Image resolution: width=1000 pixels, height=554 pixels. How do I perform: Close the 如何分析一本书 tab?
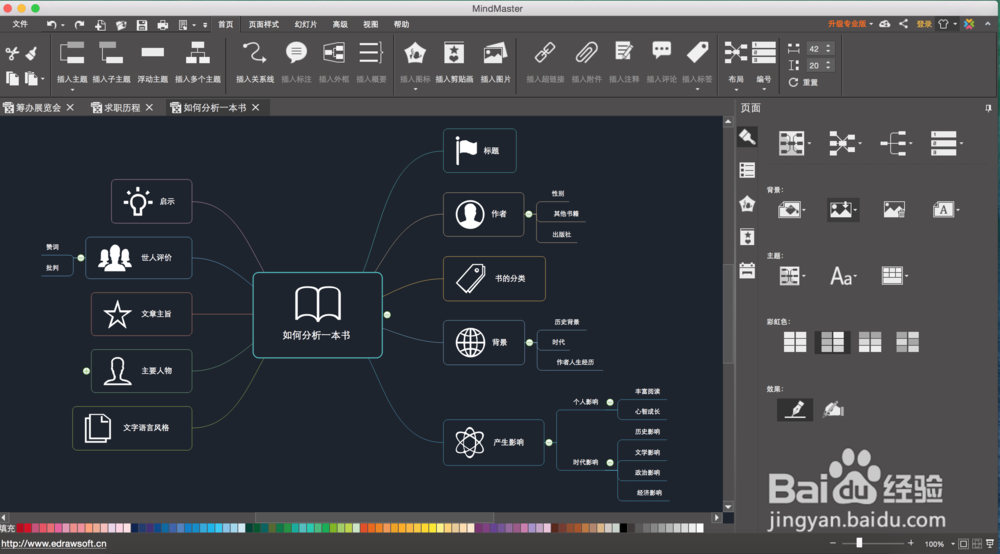(x=256, y=107)
